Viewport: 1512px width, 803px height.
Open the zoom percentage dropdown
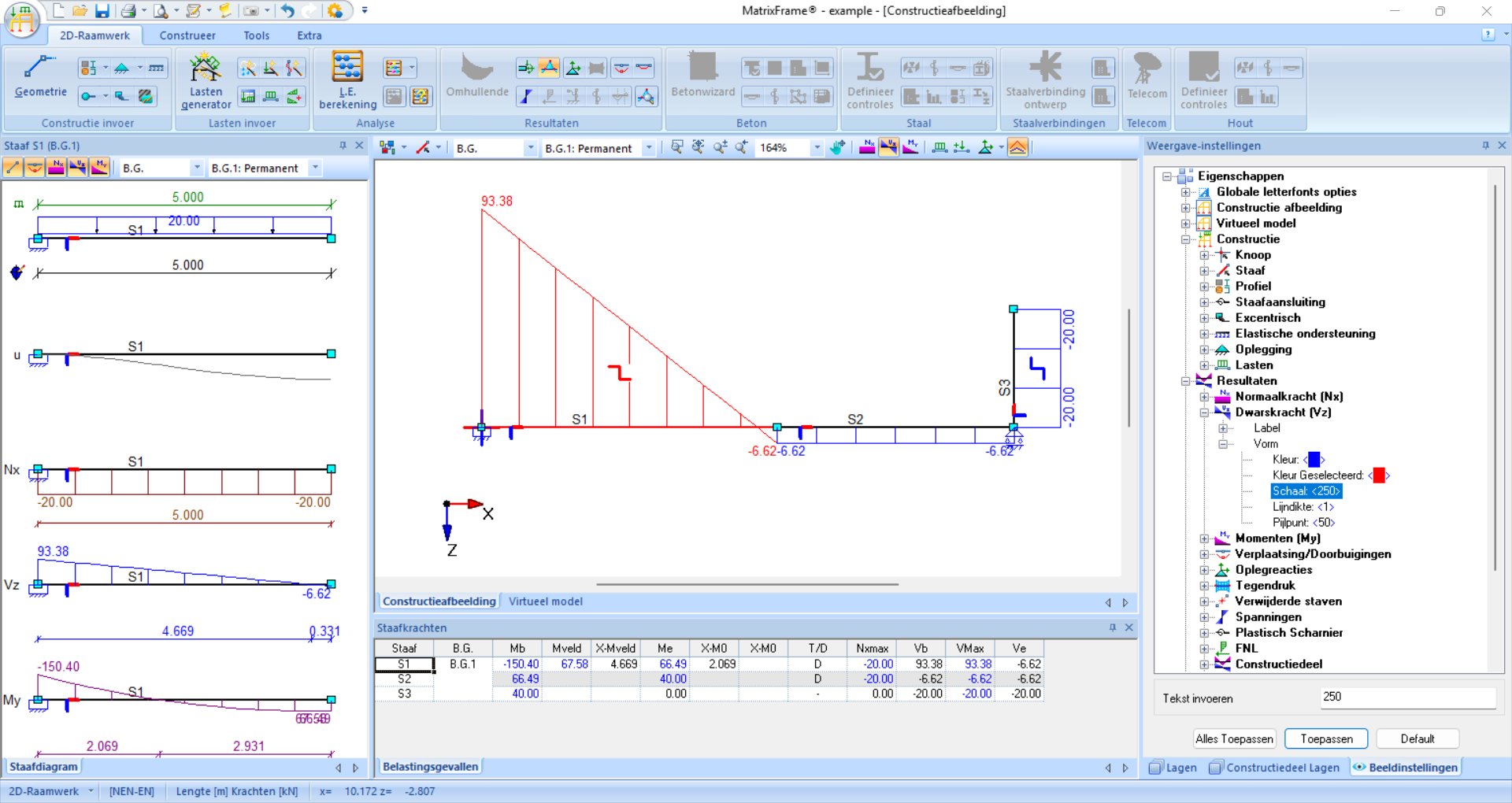coord(817,148)
